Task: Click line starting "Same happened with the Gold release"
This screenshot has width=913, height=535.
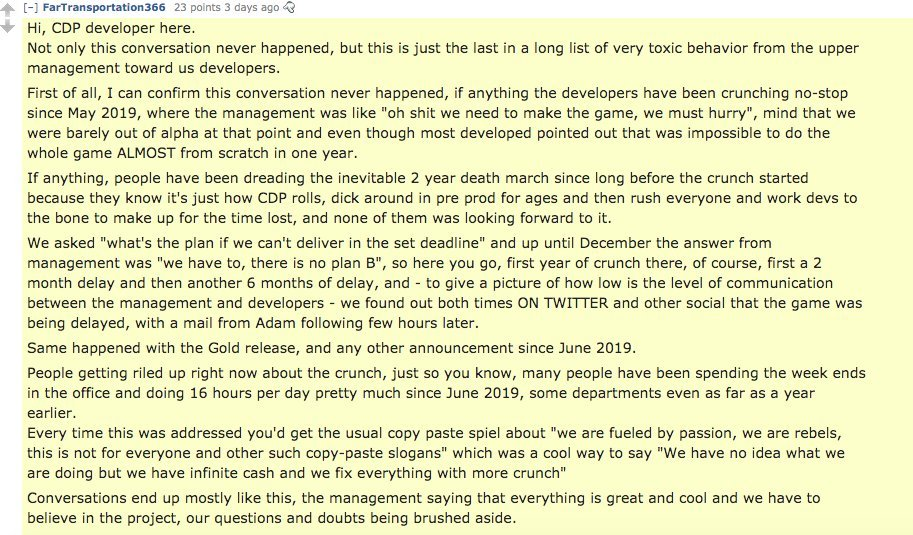Action: (331, 348)
